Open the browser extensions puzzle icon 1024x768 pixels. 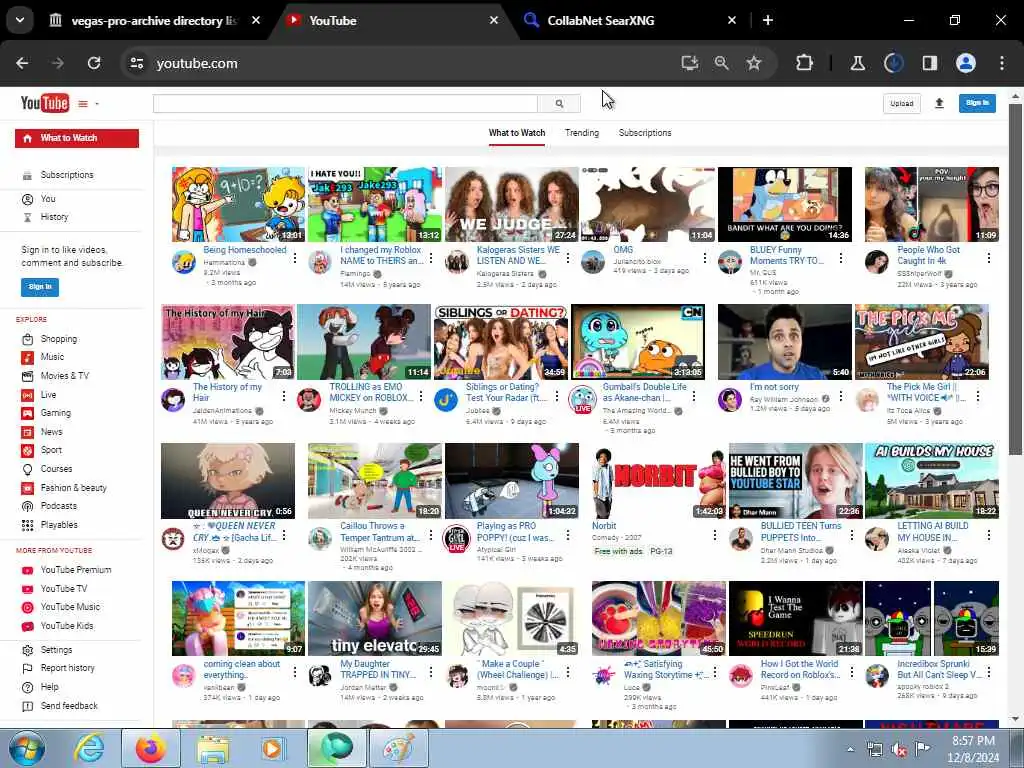[805, 63]
